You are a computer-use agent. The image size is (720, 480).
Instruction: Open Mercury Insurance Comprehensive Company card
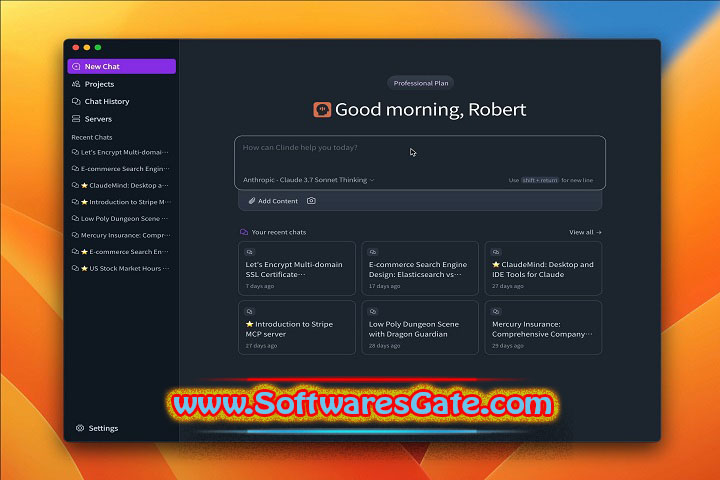[x=543, y=328]
